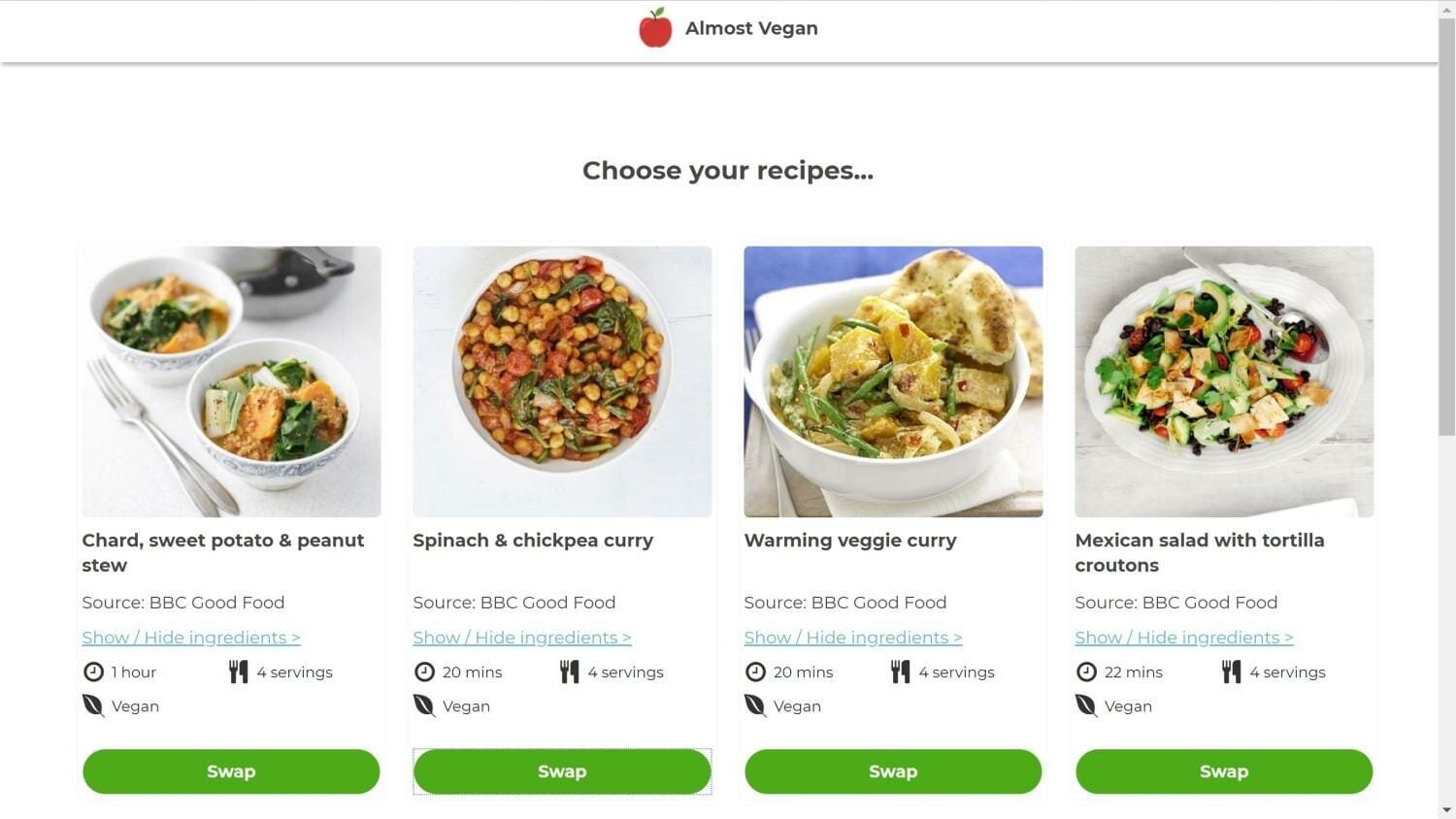Image resolution: width=1456 pixels, height=819 pixels.
Task: Click vegan leaf icon on Chard stew card
Action: pos(93,705)
